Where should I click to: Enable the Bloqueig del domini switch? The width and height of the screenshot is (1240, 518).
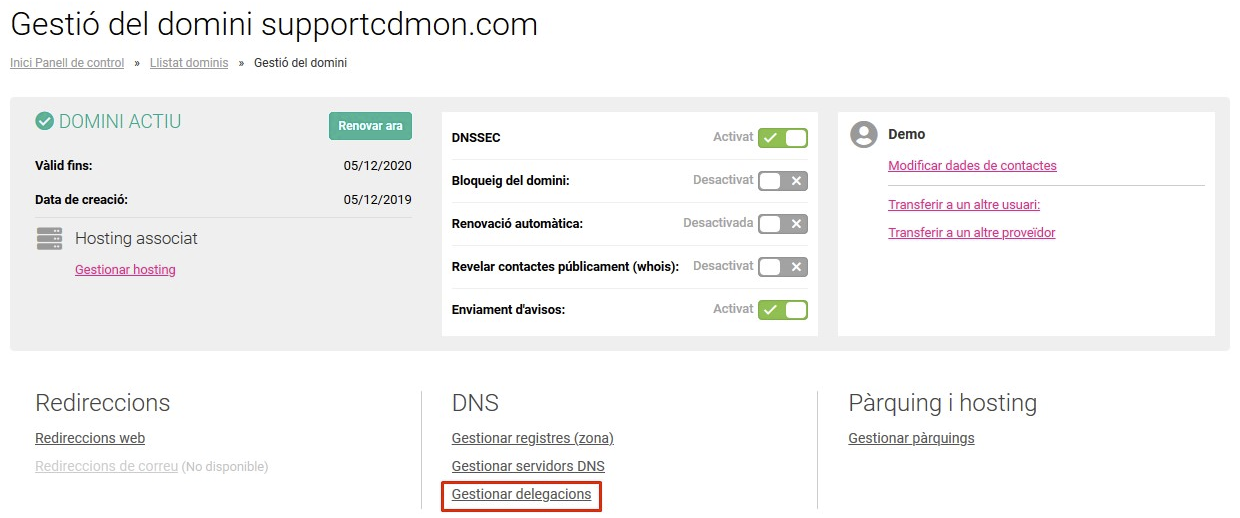click(783, 181)
